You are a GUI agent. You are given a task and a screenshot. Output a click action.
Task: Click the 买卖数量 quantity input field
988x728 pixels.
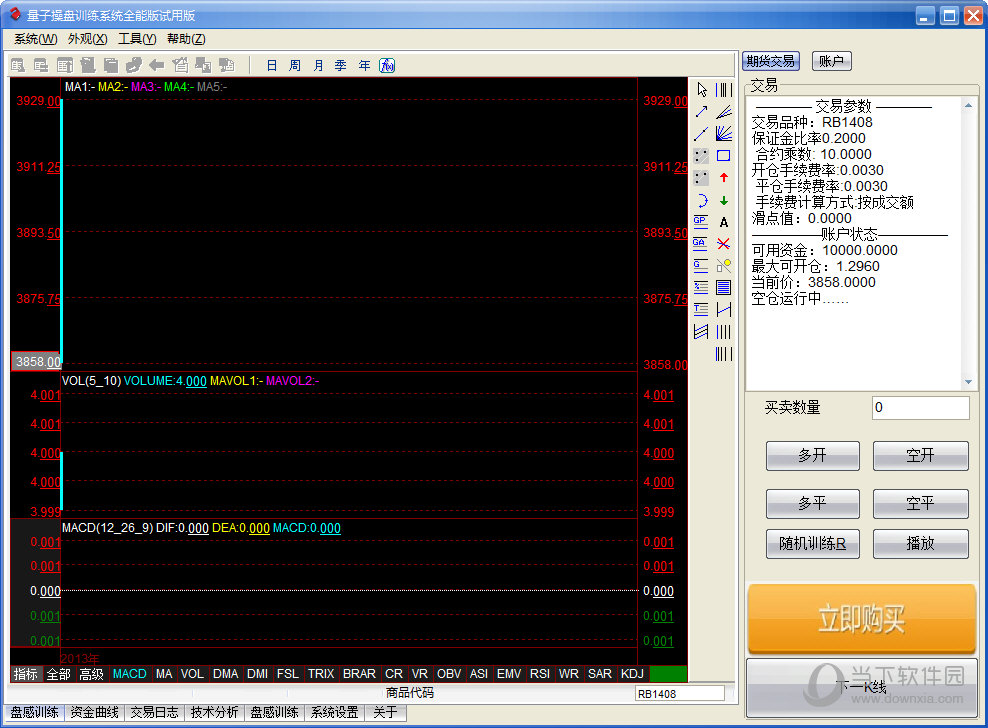click(x=920, y=408)
